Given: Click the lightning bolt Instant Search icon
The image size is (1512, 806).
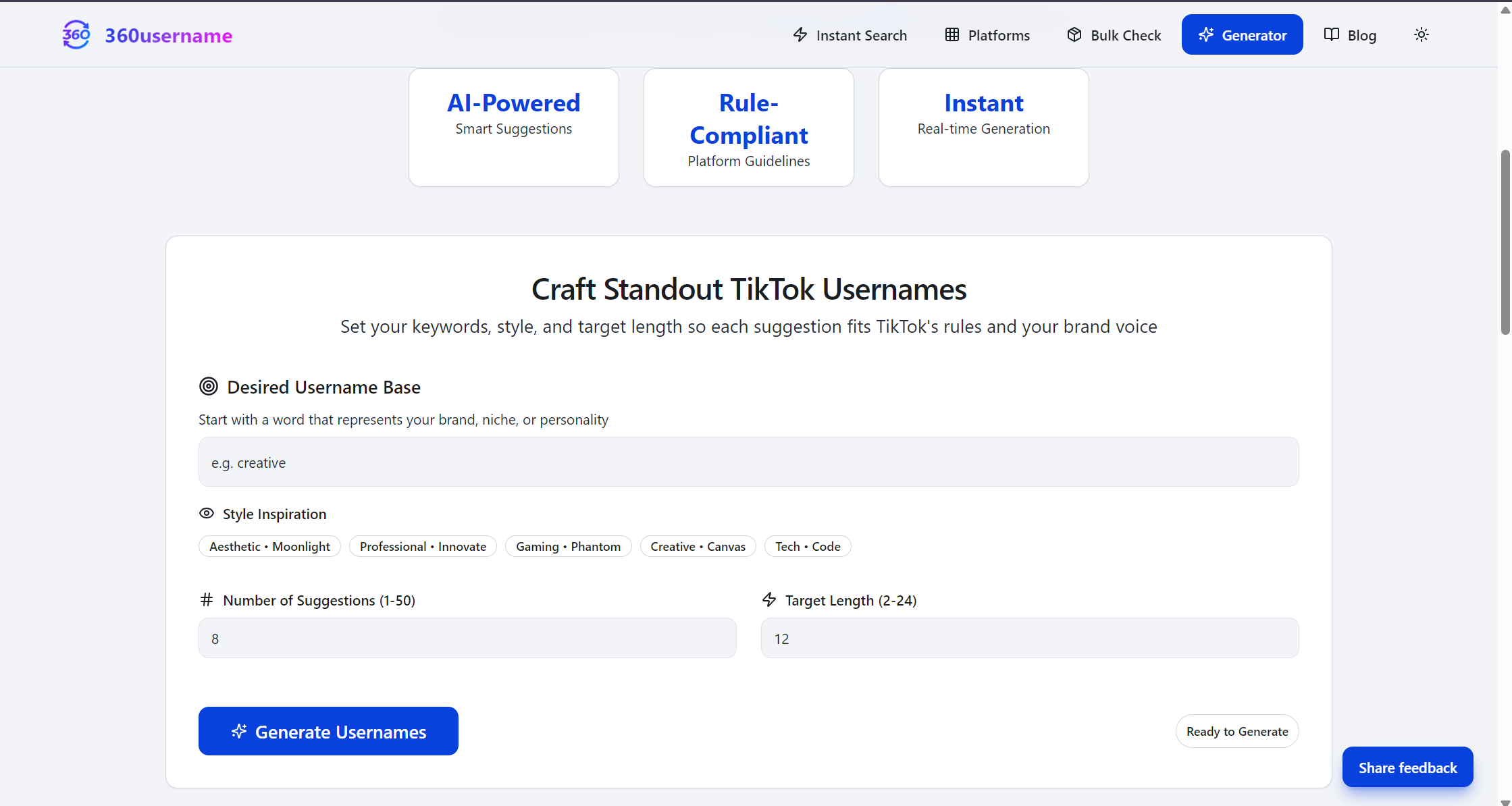Looking at the screenshot, I should click(x=800, y=34).
